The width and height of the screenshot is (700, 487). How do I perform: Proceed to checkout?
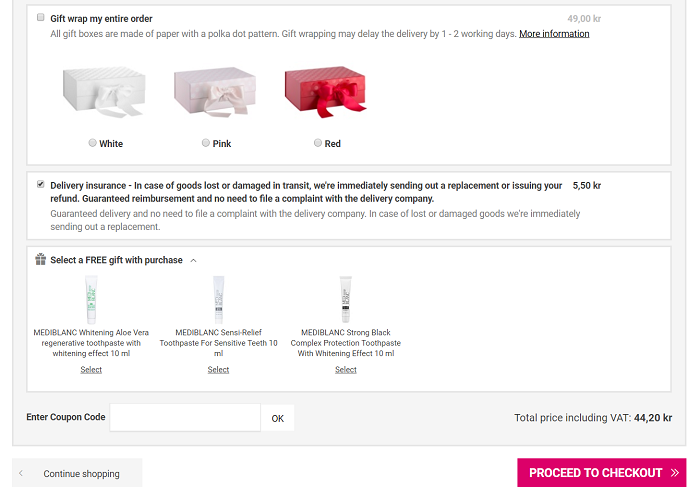pyautogui.click(x=601, y=473)
